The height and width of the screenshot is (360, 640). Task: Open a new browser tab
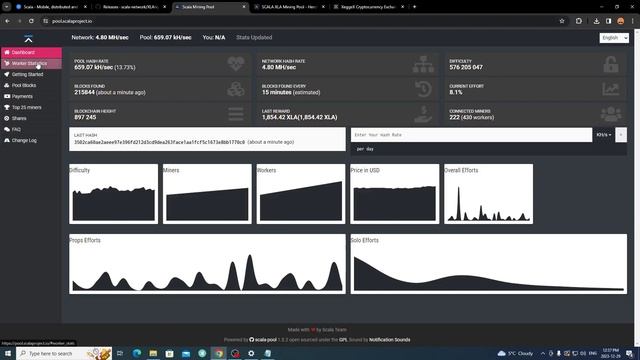(414, 7)
